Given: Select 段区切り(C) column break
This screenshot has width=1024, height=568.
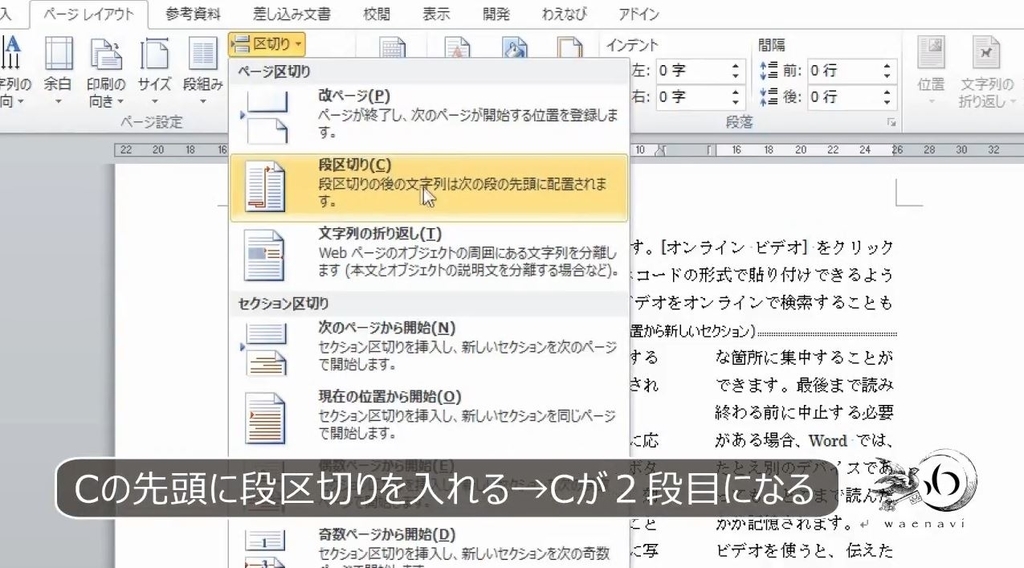Looking at the screenshot, I should [429, 188].
